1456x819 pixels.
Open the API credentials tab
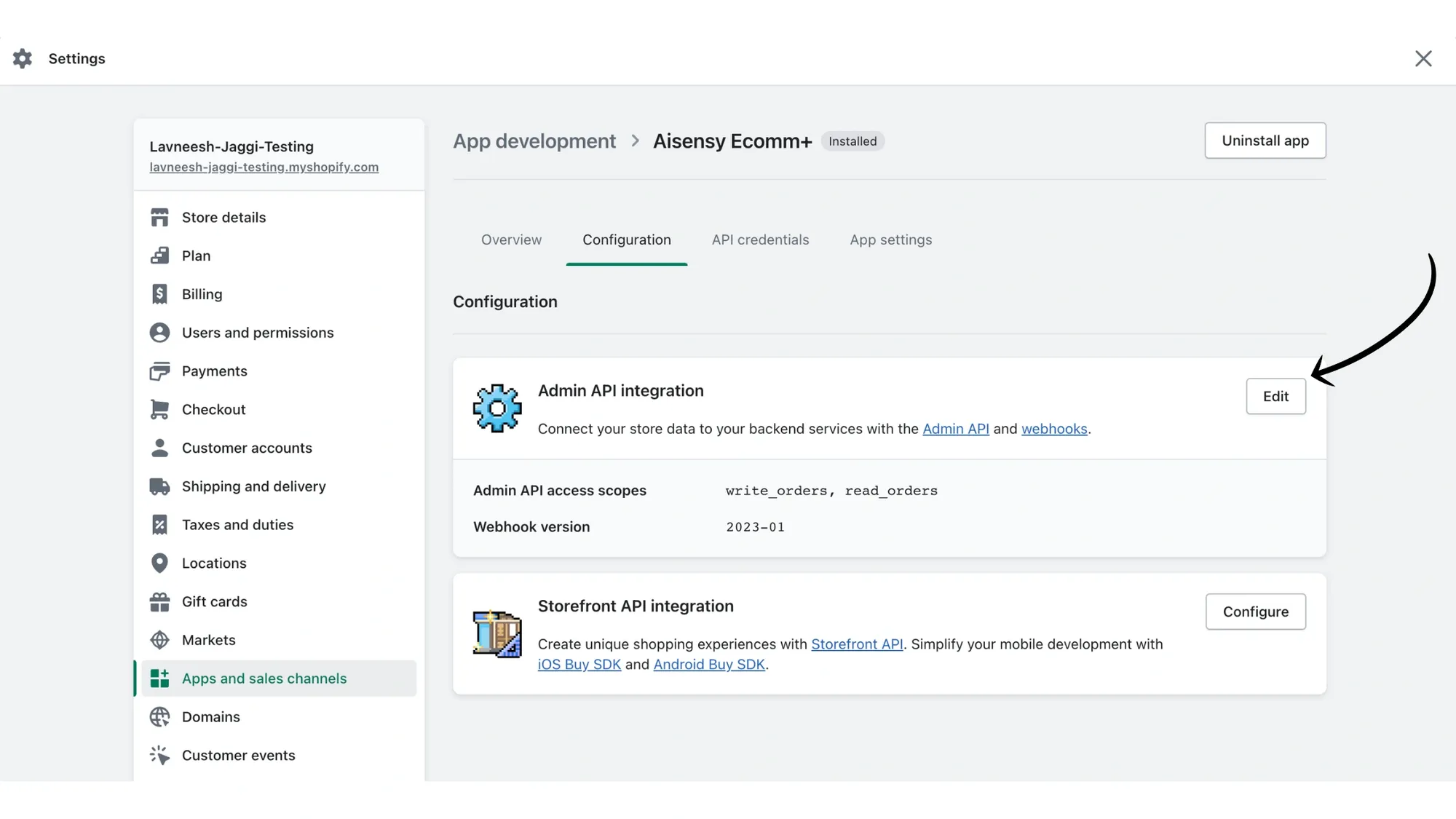760,240
